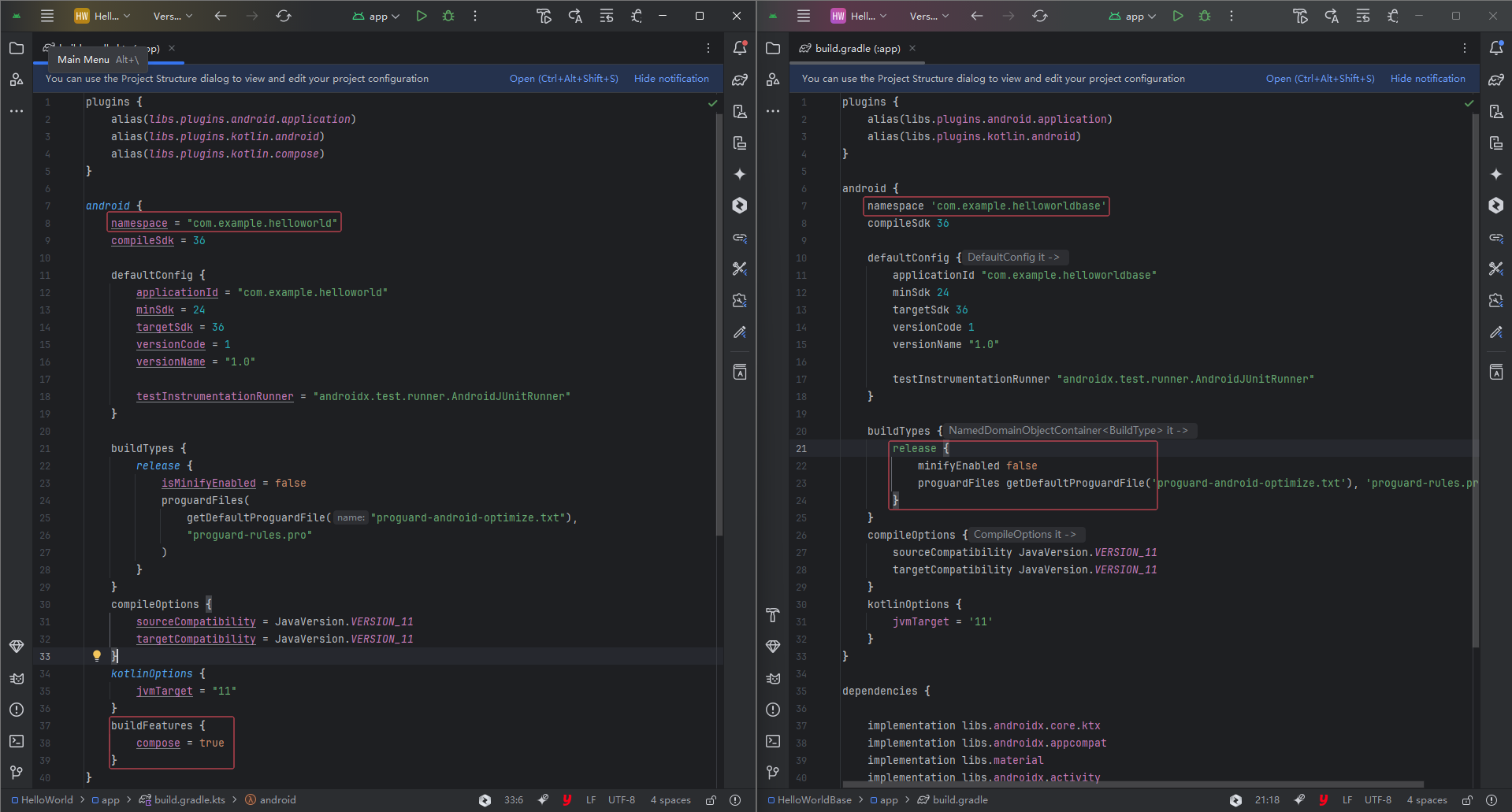Toggle read-only lock in right window status bar
This screenshot has width=1512, height=812.
pyautogui.click(x=1467, y=800)
